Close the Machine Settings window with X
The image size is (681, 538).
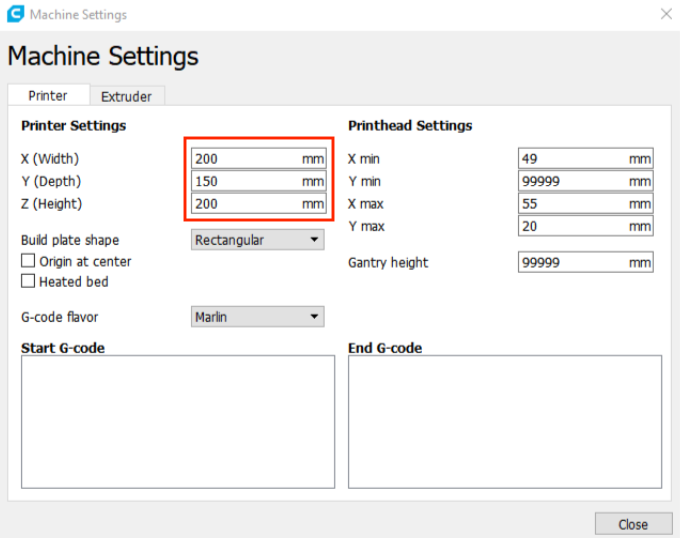666,14
